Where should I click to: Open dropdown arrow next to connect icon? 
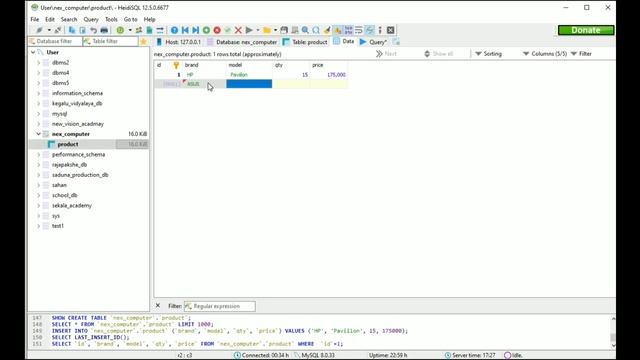49,30
